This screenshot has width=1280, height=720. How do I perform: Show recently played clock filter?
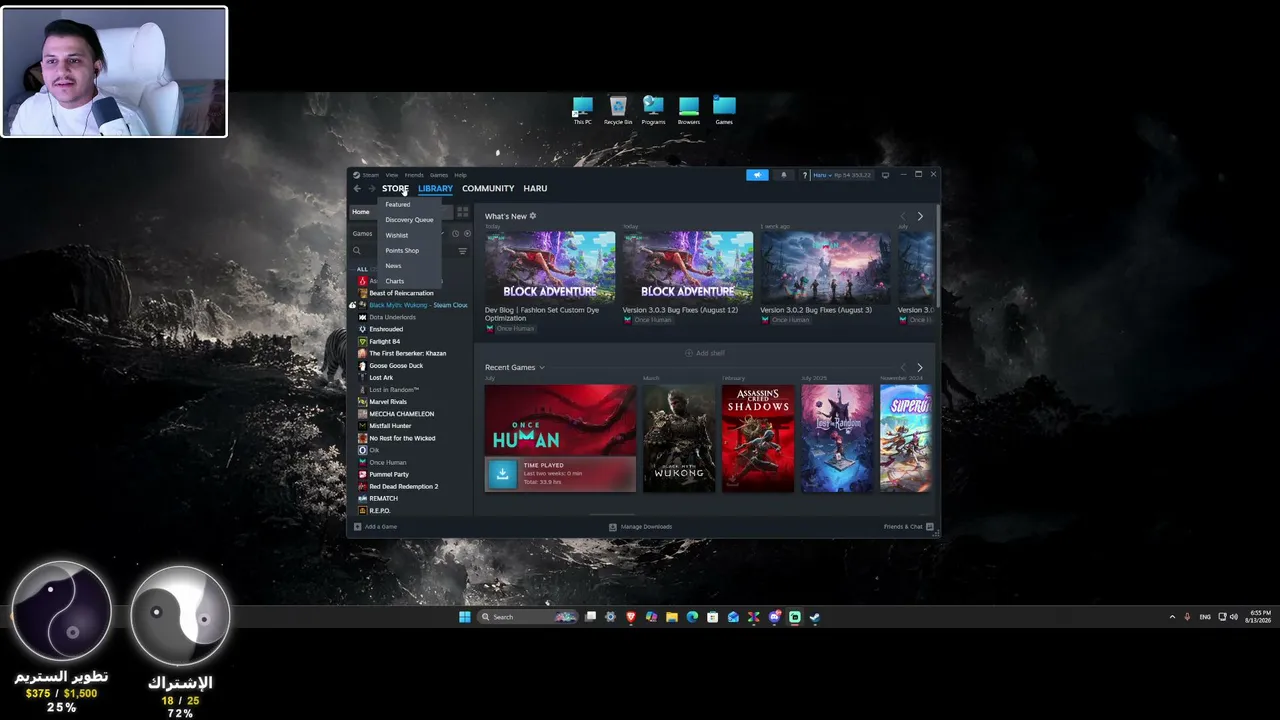(x=455, y=234)
